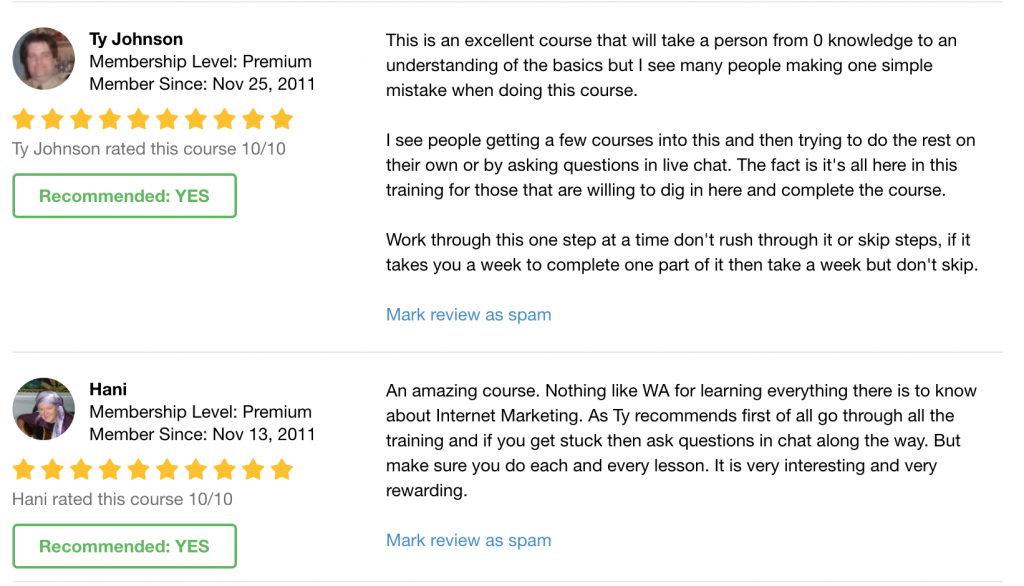Mark Hani's review as spam
This screenshot has width=1024, height=586.
pos(468,540)
